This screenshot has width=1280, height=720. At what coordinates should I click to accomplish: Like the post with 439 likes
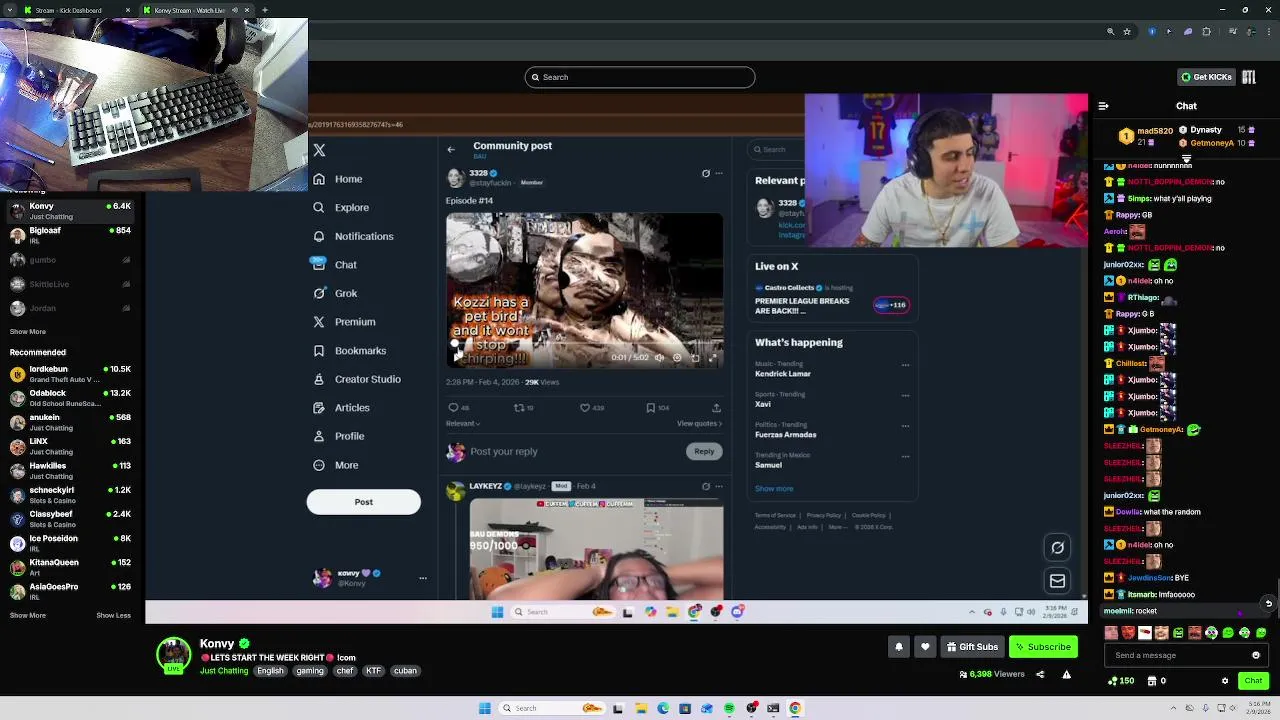585,408
